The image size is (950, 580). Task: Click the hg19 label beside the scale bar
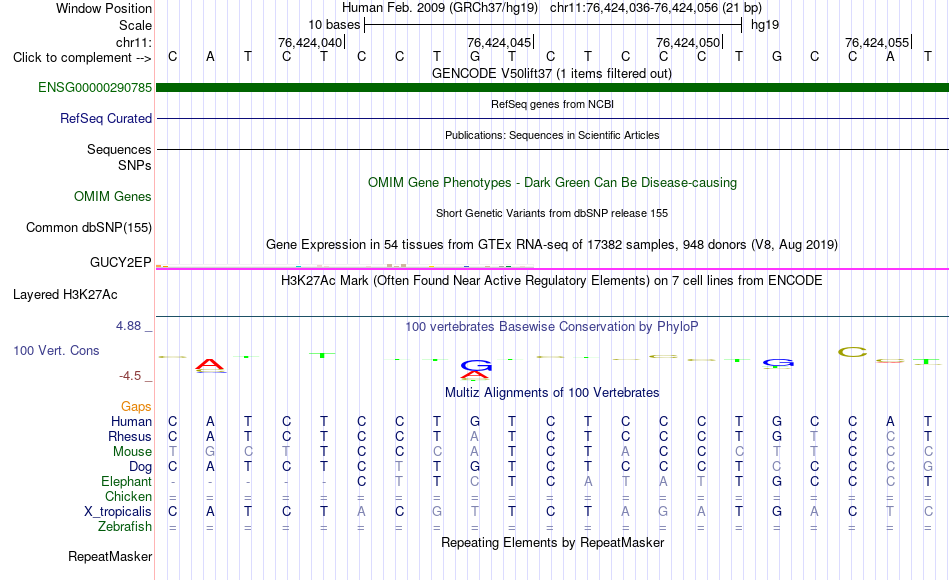[x=765, y=25]
